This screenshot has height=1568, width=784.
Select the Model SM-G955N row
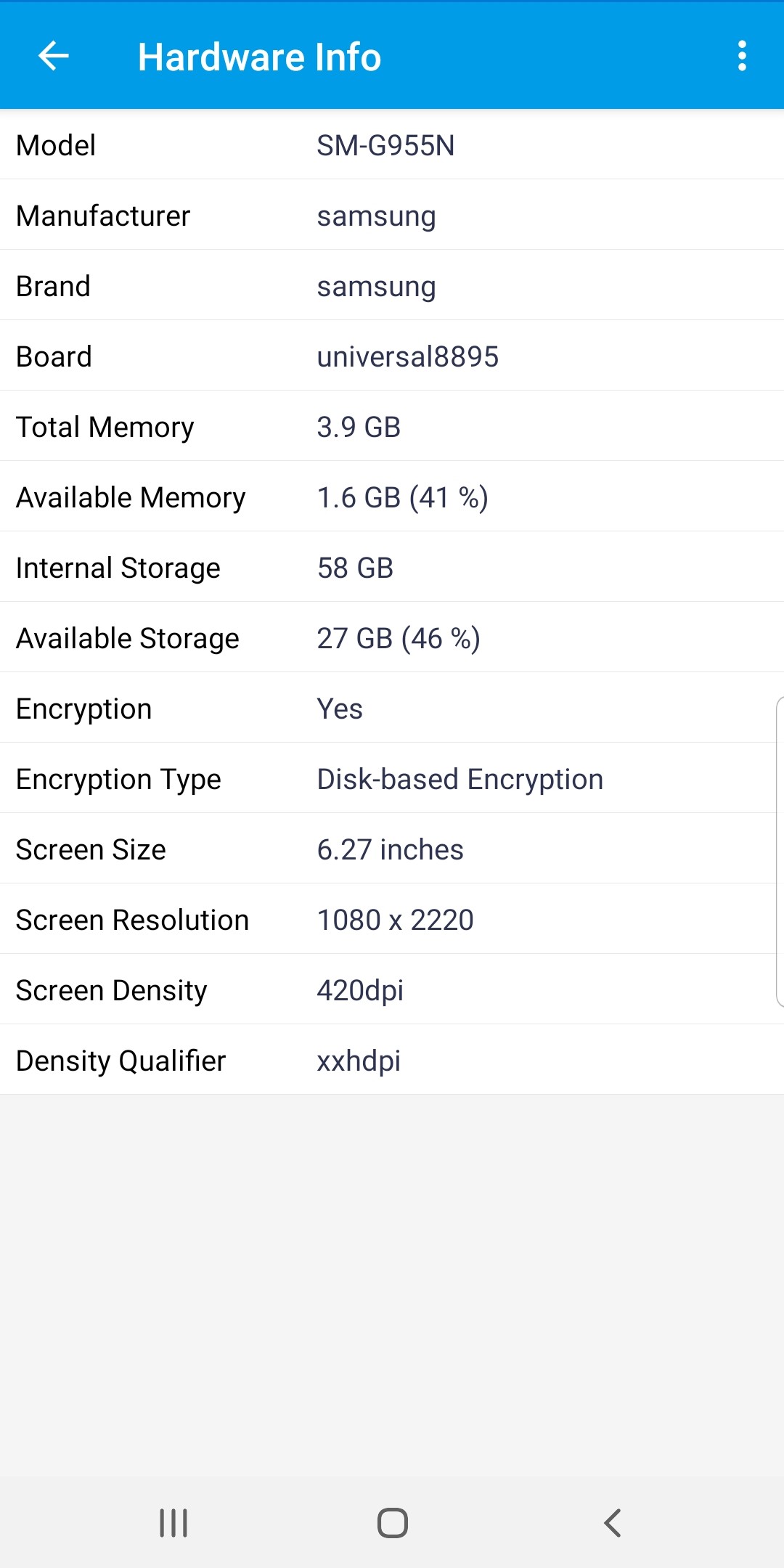click(x=392, y=145)
